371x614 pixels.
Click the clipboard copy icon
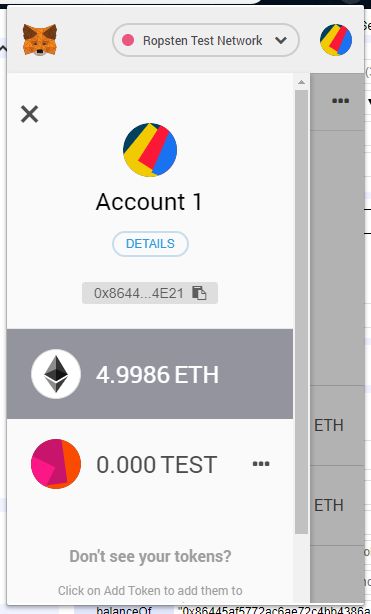point(199,293)
